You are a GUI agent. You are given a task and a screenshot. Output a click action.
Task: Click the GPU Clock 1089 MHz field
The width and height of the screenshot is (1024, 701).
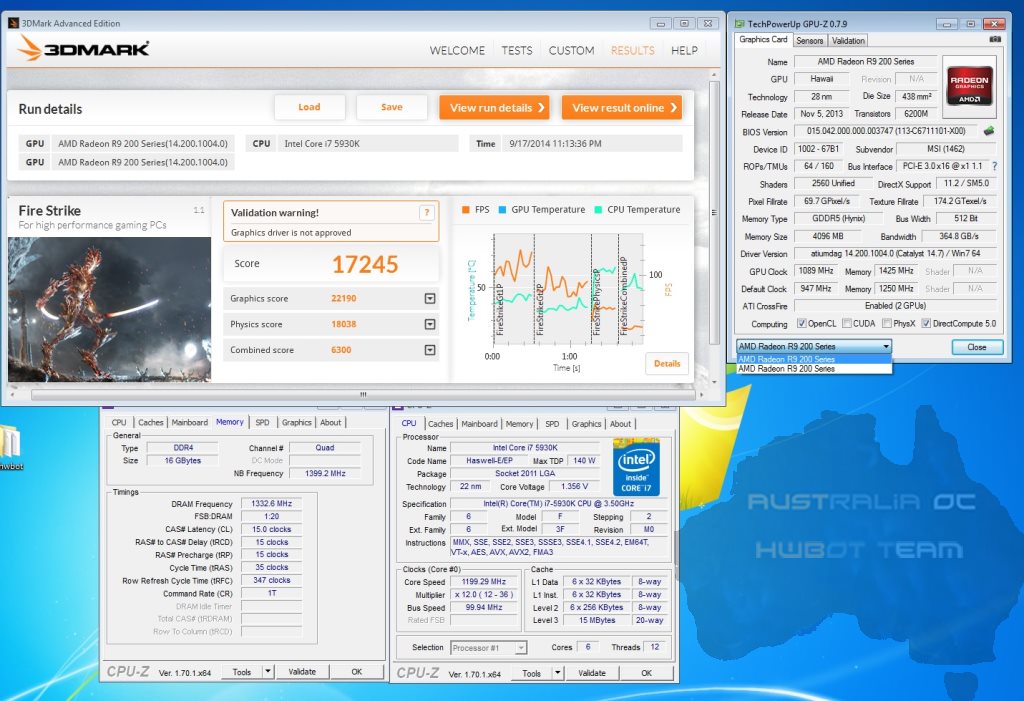816,270
